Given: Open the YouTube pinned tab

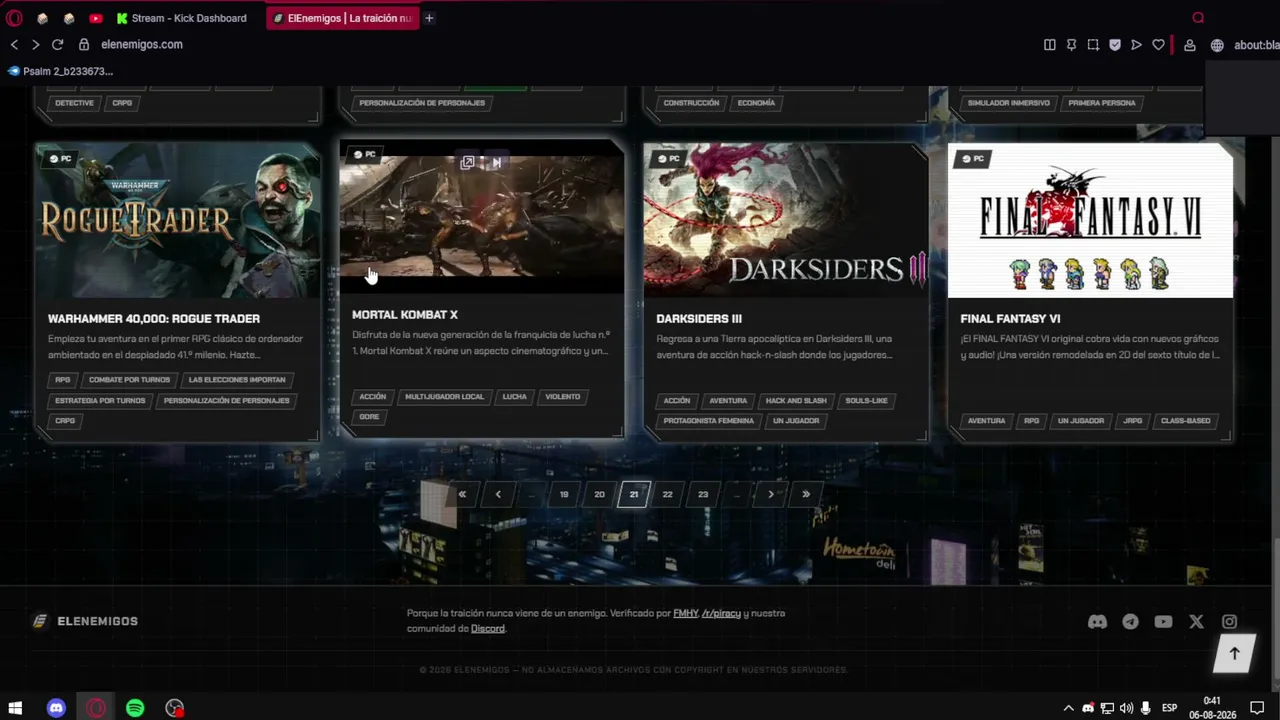Looking at the screenshot, I should [95, 18].
